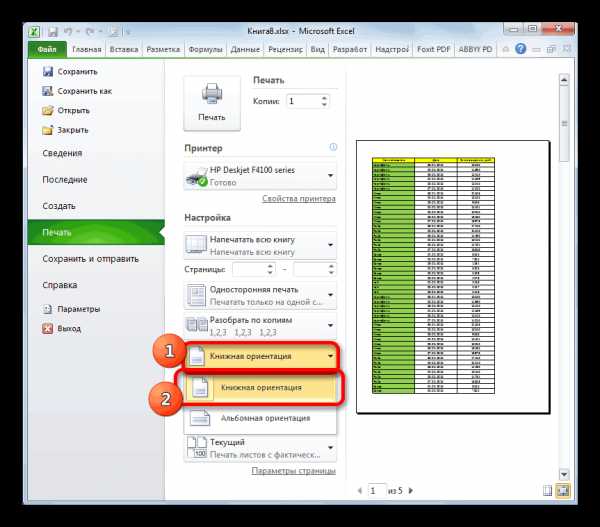
Task: Select the Печать section in sidebar
Action: 96,232
